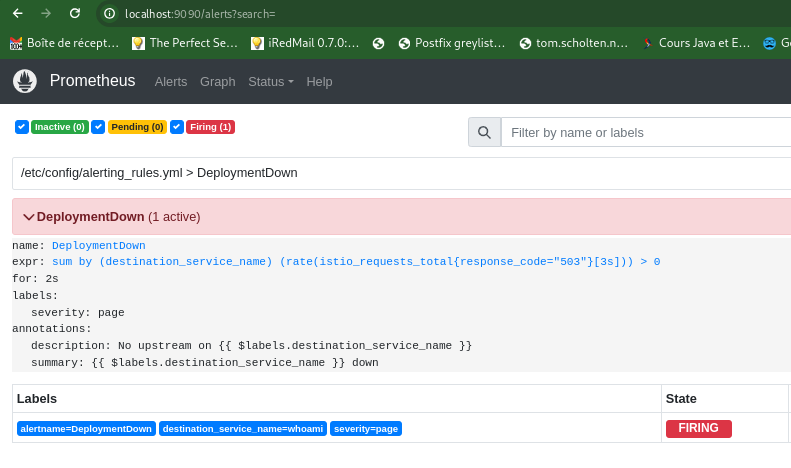The width and height of the screenshot is (791, 468).
Task: Reload the page with refresh icon
Action: coord(75,13)
